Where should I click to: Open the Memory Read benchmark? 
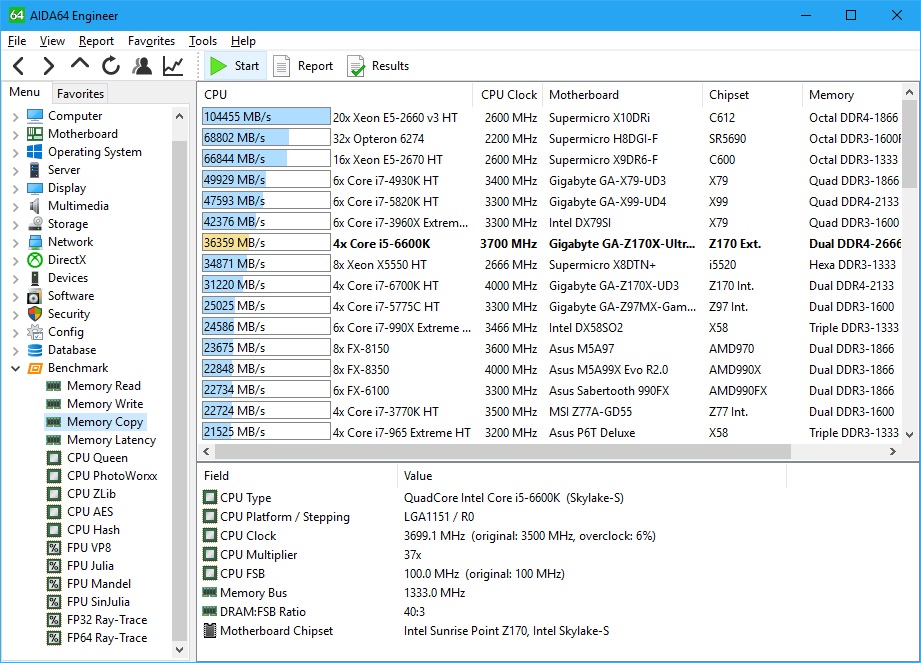[x=103, y=386]
